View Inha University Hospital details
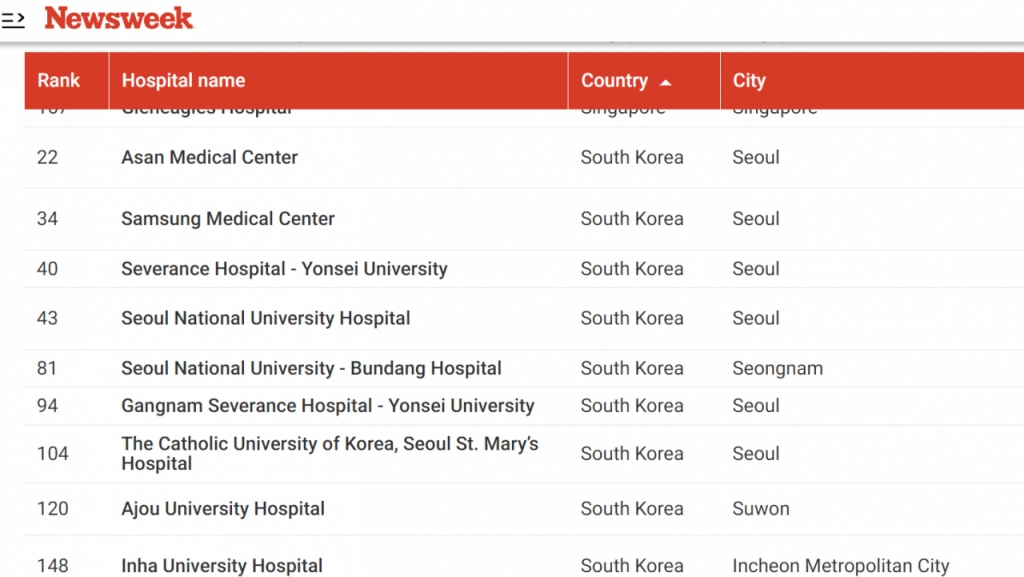 (x=221, y=565)
